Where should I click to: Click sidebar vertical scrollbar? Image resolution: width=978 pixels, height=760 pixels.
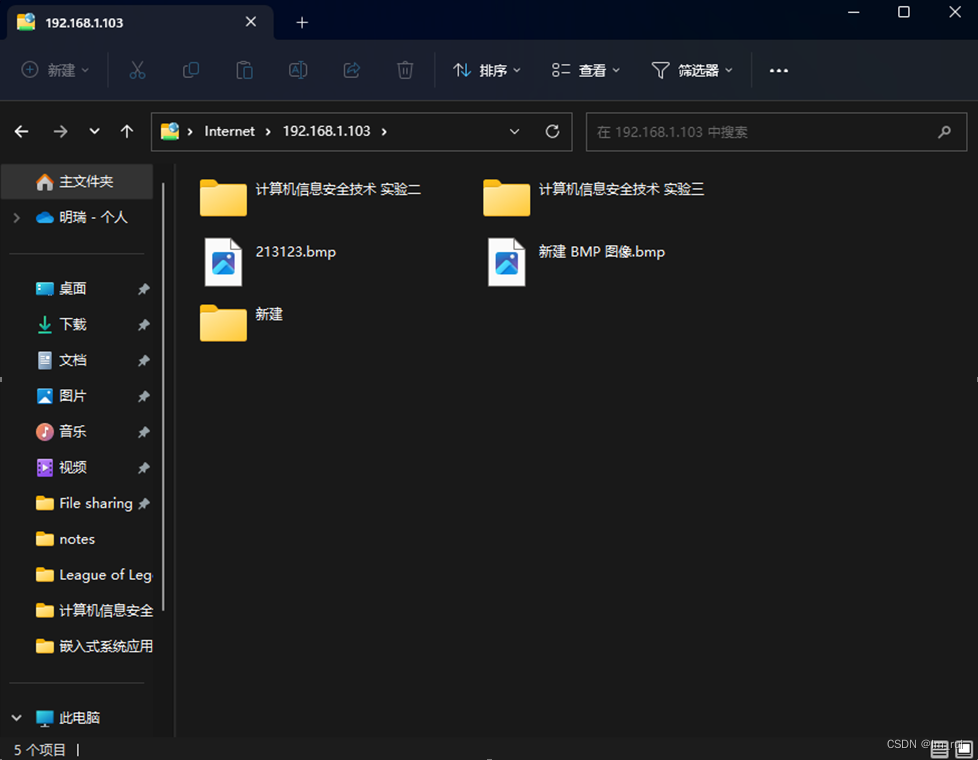click(x=163, y=396)
